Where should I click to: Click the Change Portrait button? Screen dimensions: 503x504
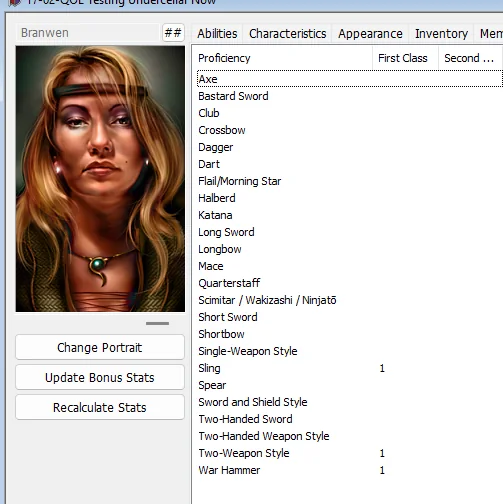100,347
